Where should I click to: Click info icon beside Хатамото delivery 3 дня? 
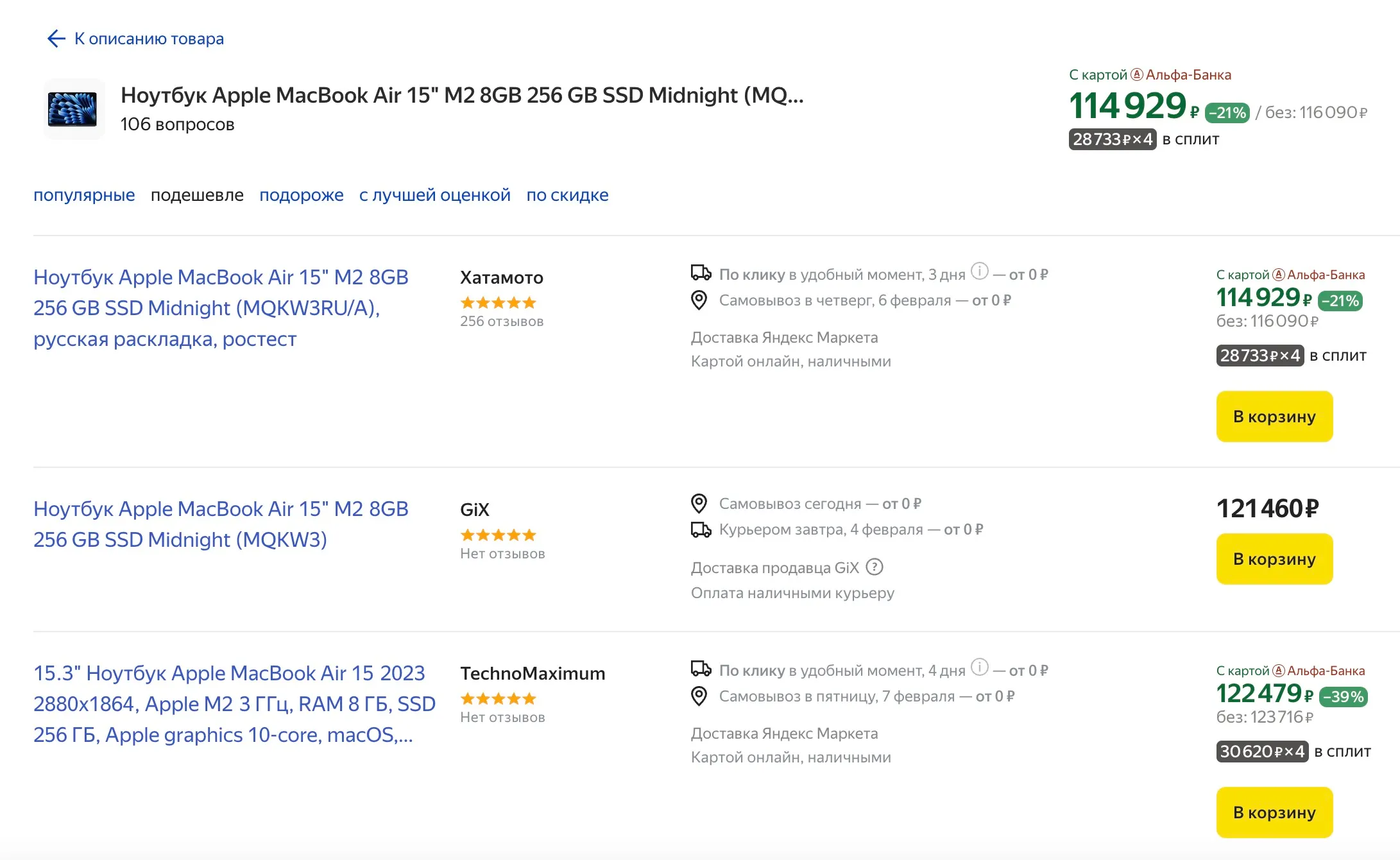[979, 271]
